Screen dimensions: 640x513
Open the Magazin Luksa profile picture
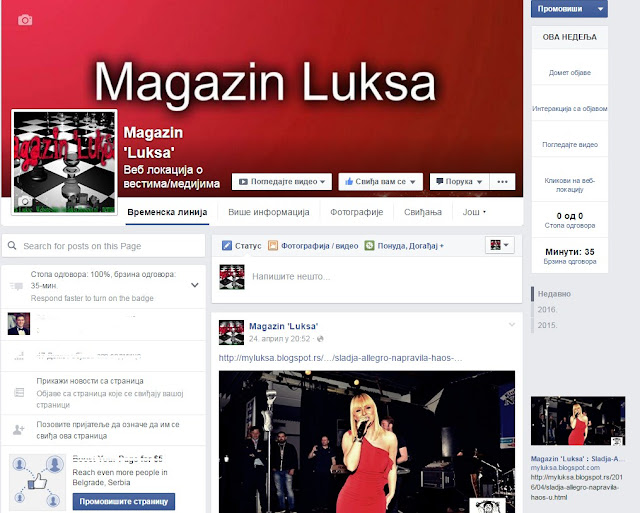pyautogui.click(x=64, y=162)
